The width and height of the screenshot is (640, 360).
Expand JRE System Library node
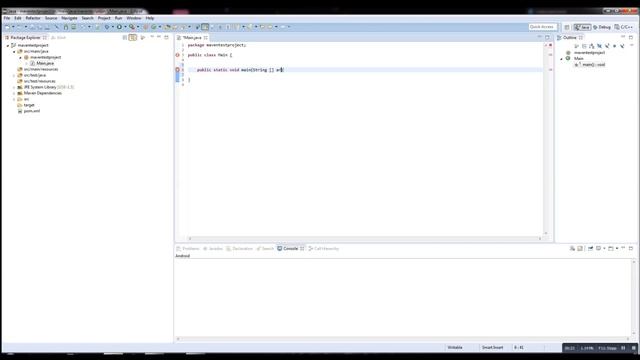click(14, 87)
